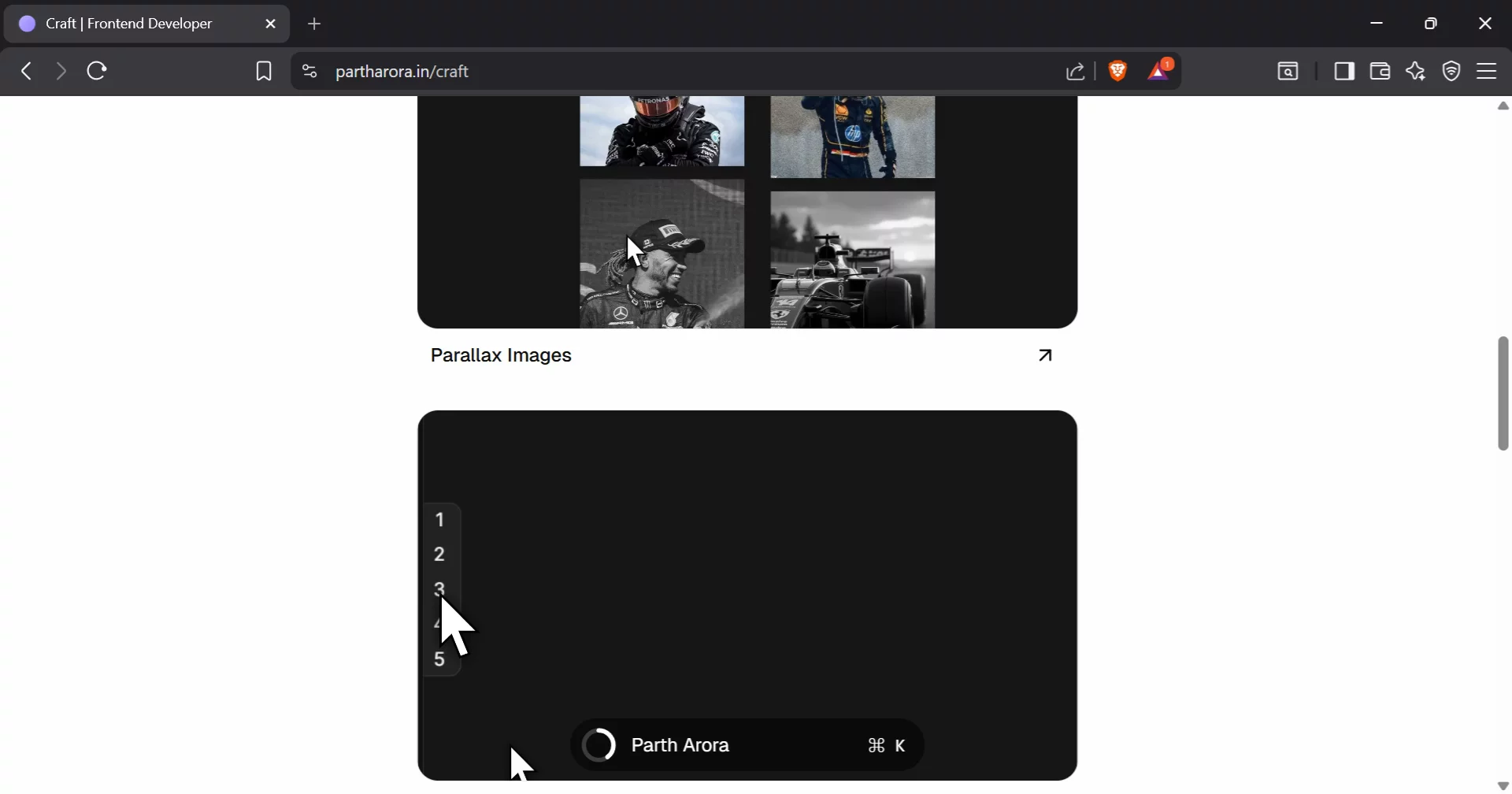
Task: Click the Lewis Hamilton podium thumbnail
Action: 661,252
